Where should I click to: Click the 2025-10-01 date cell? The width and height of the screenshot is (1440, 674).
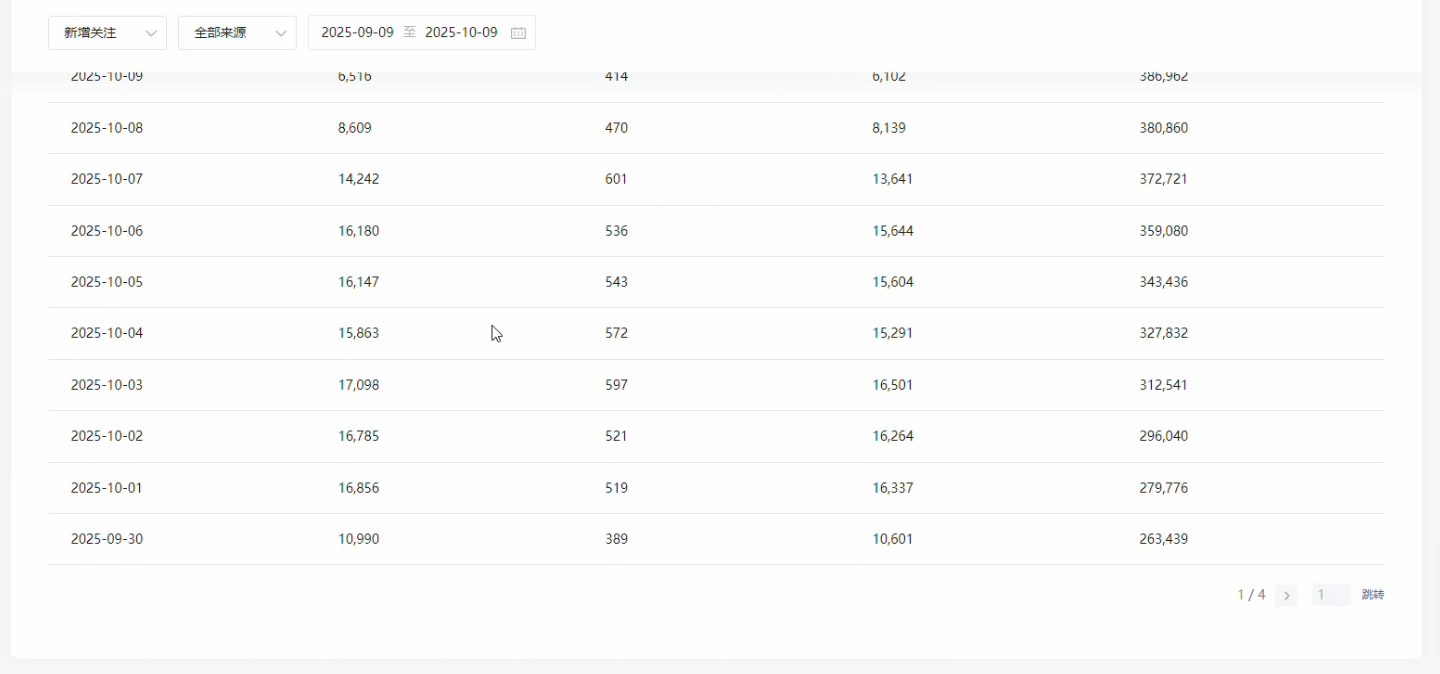coord(107,488)
